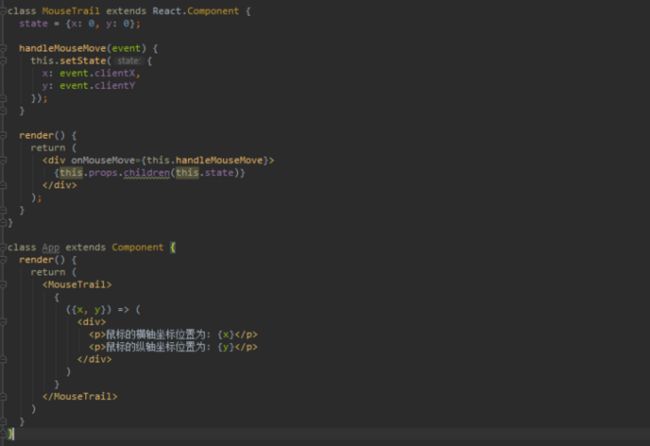The image size is (650, 446).
Task: Click the closing </MouseTrail> JSX tag
Action: click(x=80, y=397)
